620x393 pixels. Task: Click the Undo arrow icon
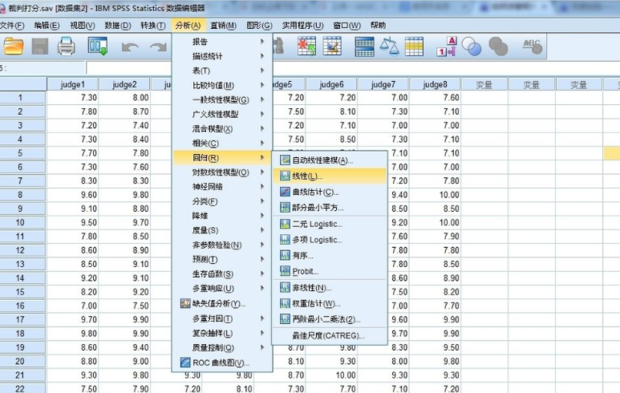tap(130, 47)
